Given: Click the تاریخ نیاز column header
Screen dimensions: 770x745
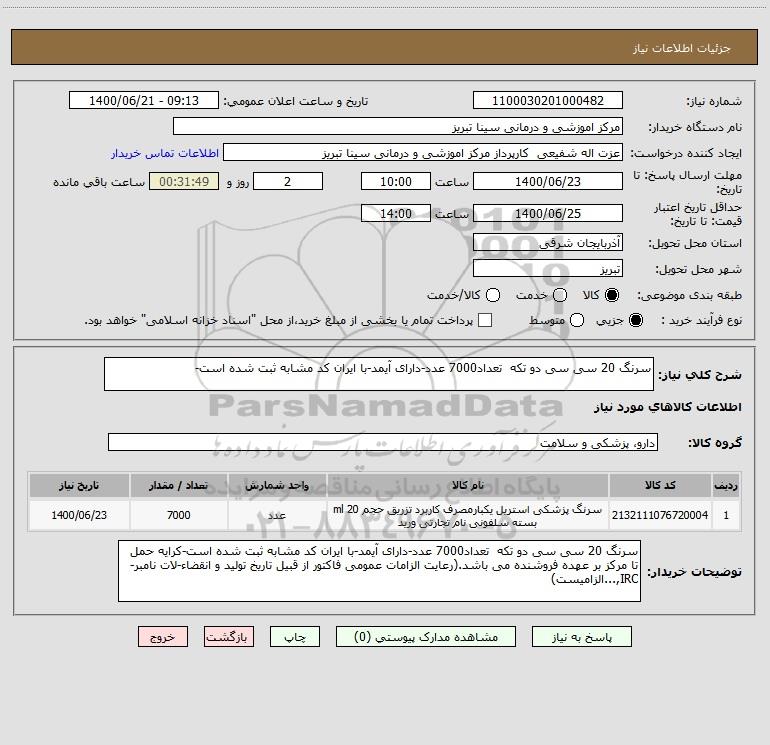Looking at the screenshot, I should coord(79,485).
